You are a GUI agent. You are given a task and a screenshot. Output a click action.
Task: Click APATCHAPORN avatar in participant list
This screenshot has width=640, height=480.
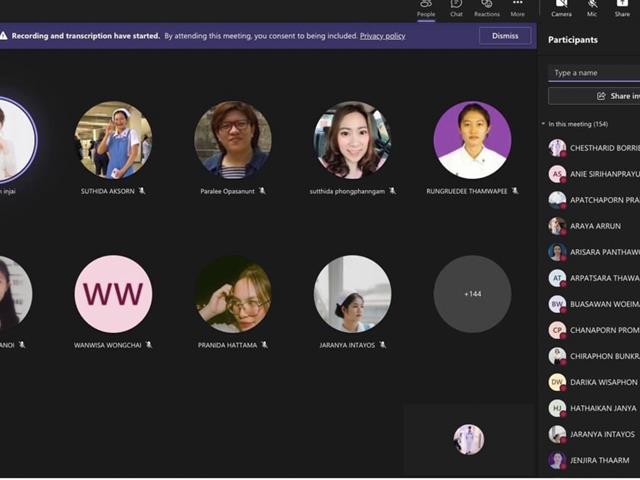click(557, 200)
